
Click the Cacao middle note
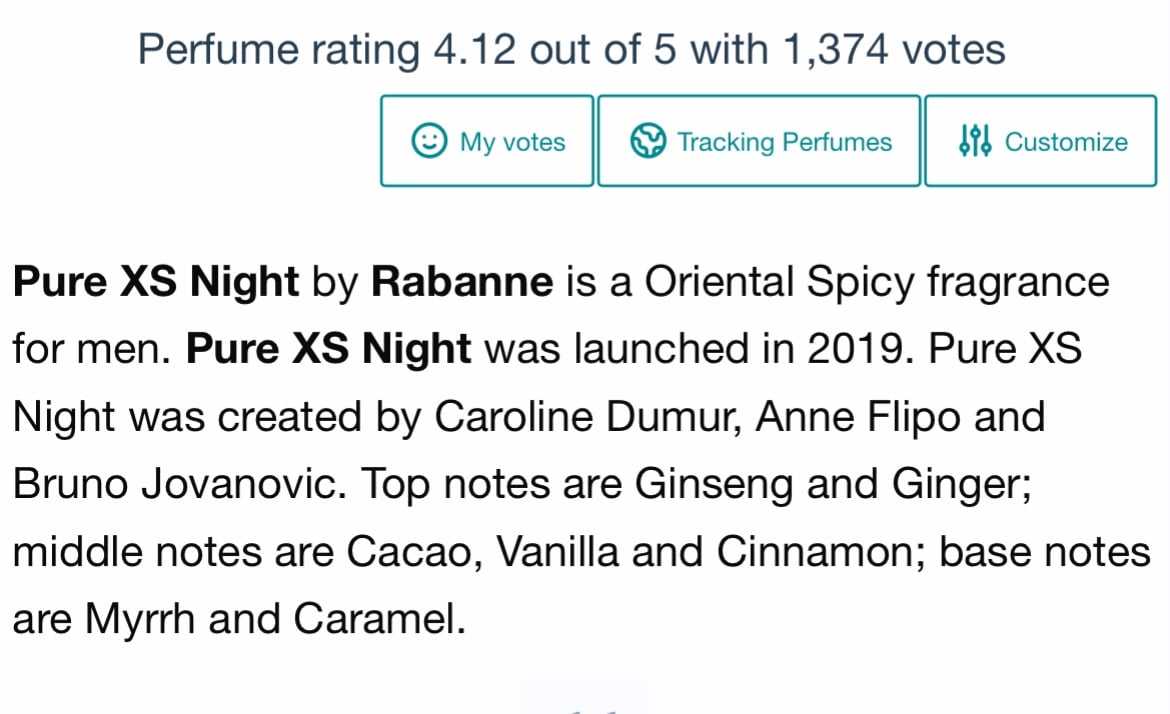click(414, 553)
